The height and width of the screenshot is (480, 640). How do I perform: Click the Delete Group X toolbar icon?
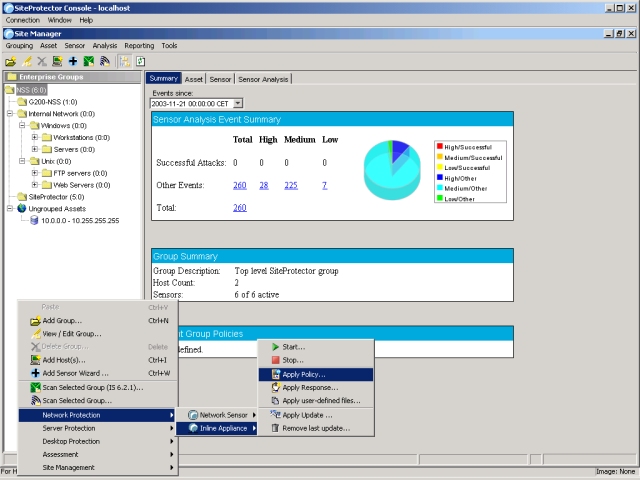42,62
